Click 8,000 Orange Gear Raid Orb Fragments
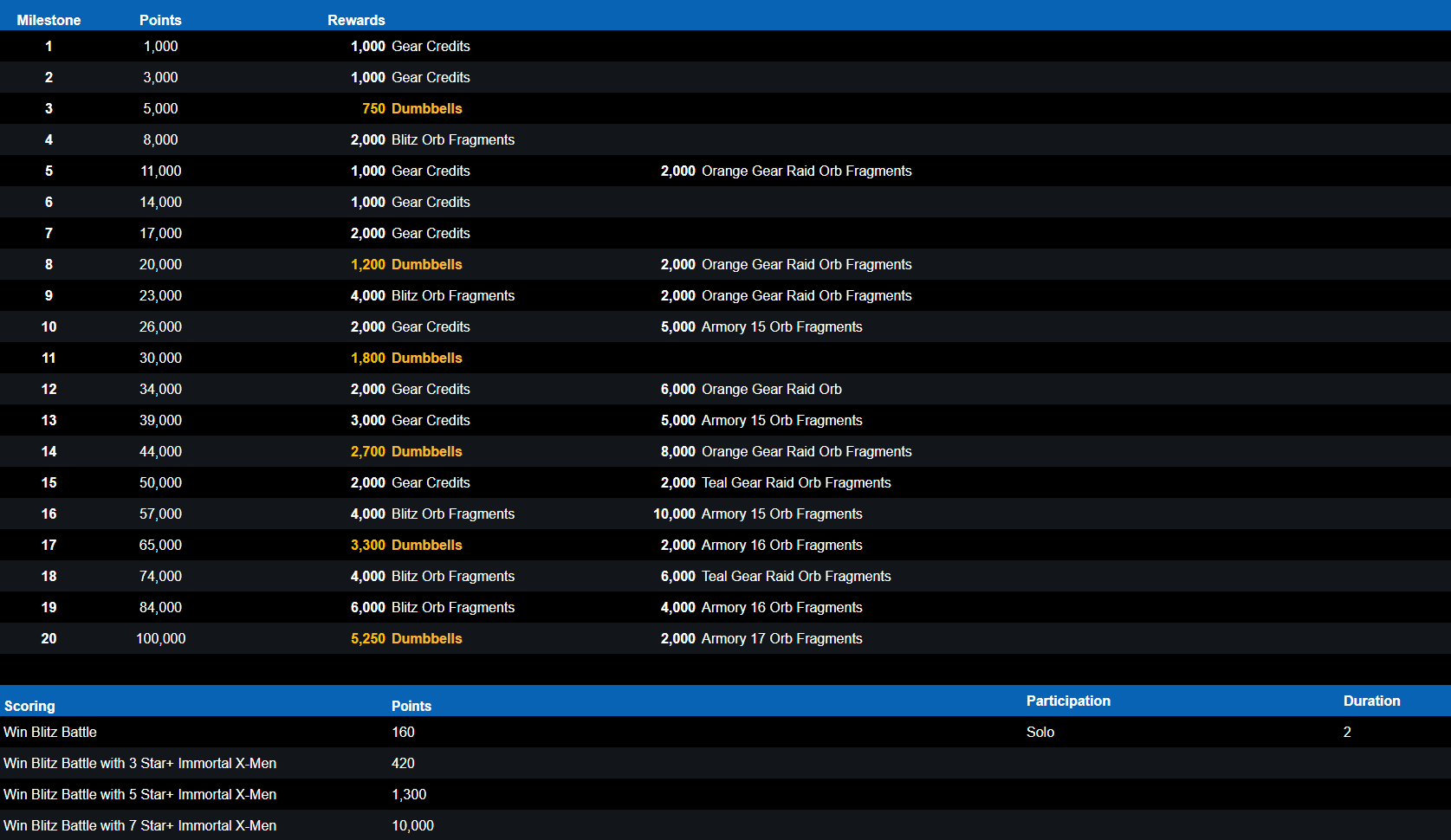Screen dimensions: 1451x840 click(x=786, y=451)
